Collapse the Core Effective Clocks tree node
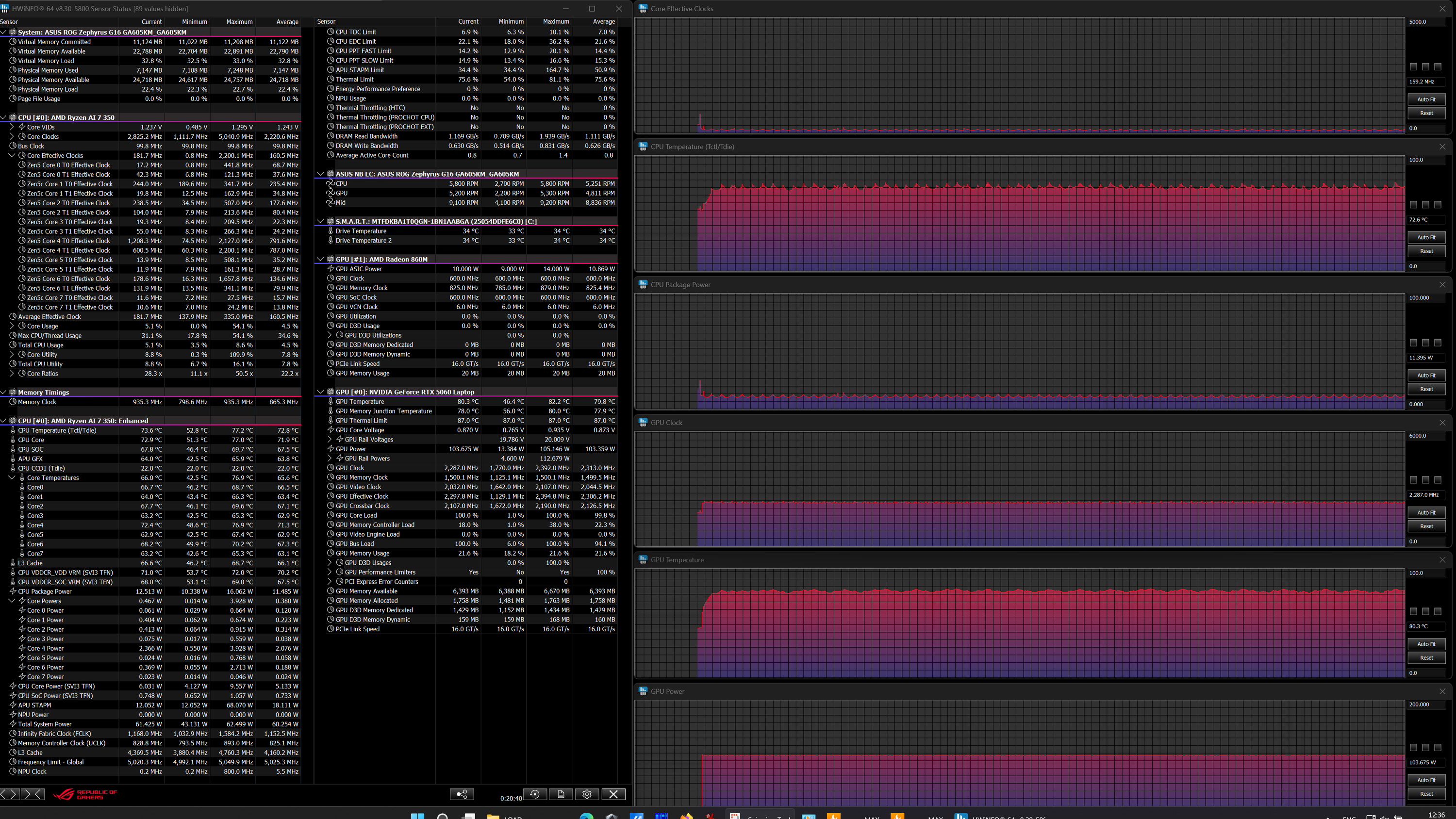This screenshot has height=819, width=1456. click(x=12, y=155)
